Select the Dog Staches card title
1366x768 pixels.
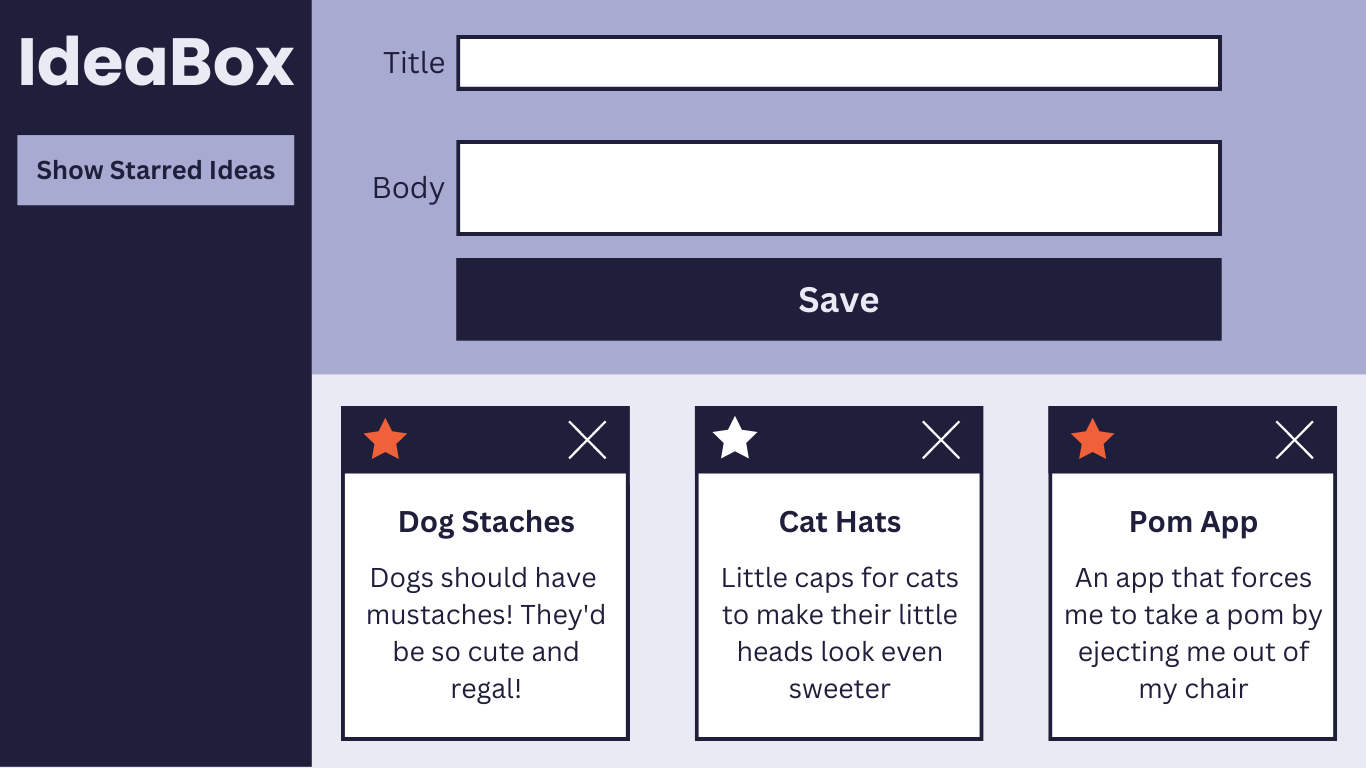[486, 522]
